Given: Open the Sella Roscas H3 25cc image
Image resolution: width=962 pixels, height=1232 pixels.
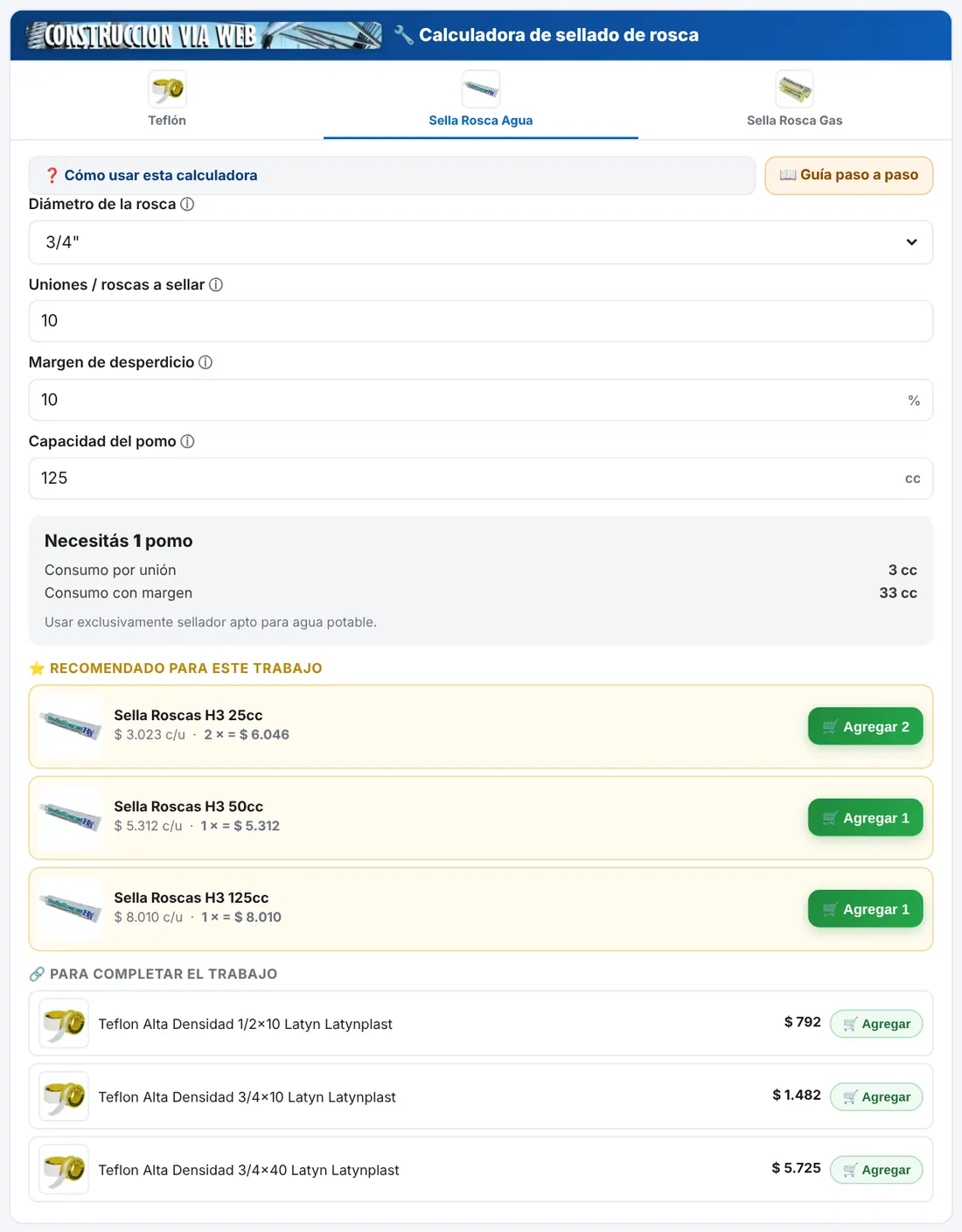Looking at the screenshot, I should click(x=71, y=726).
